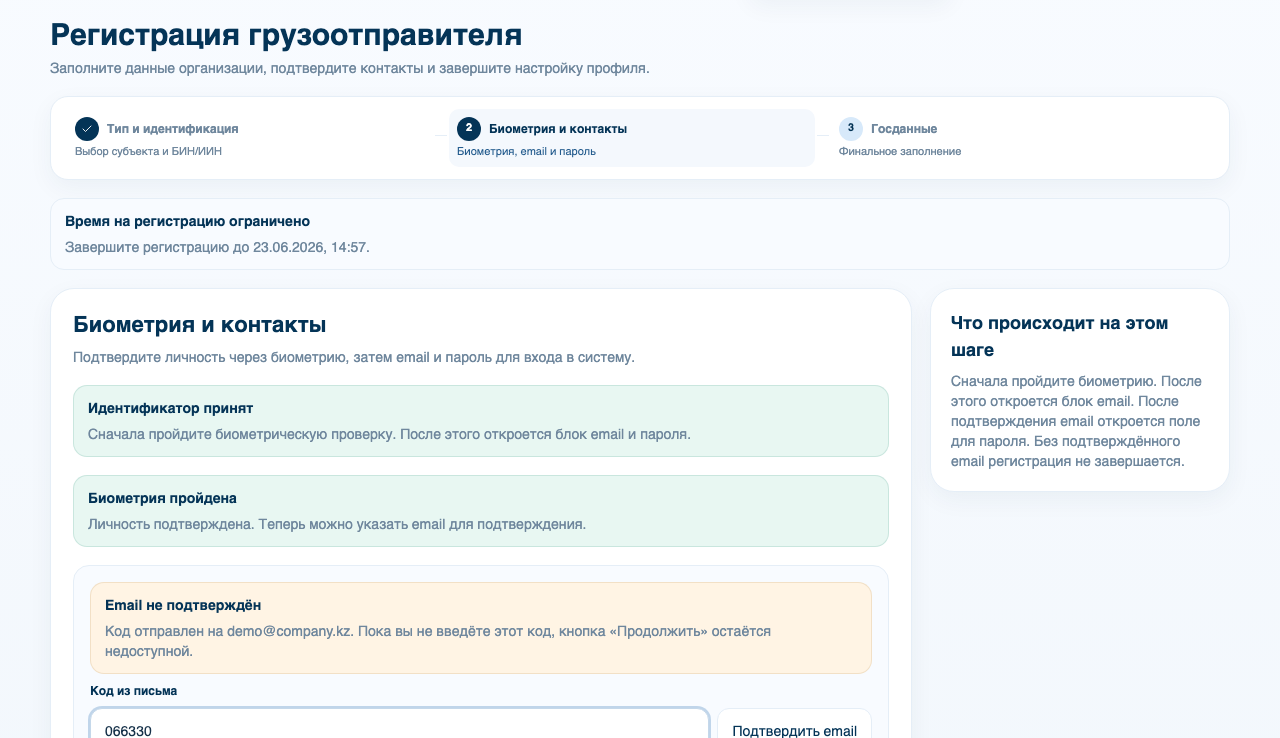1280x738 pixels.
Task: Click the text 'Личность подтверждена. Теперь можно указать email'
Action: click(x=268, y=524)
